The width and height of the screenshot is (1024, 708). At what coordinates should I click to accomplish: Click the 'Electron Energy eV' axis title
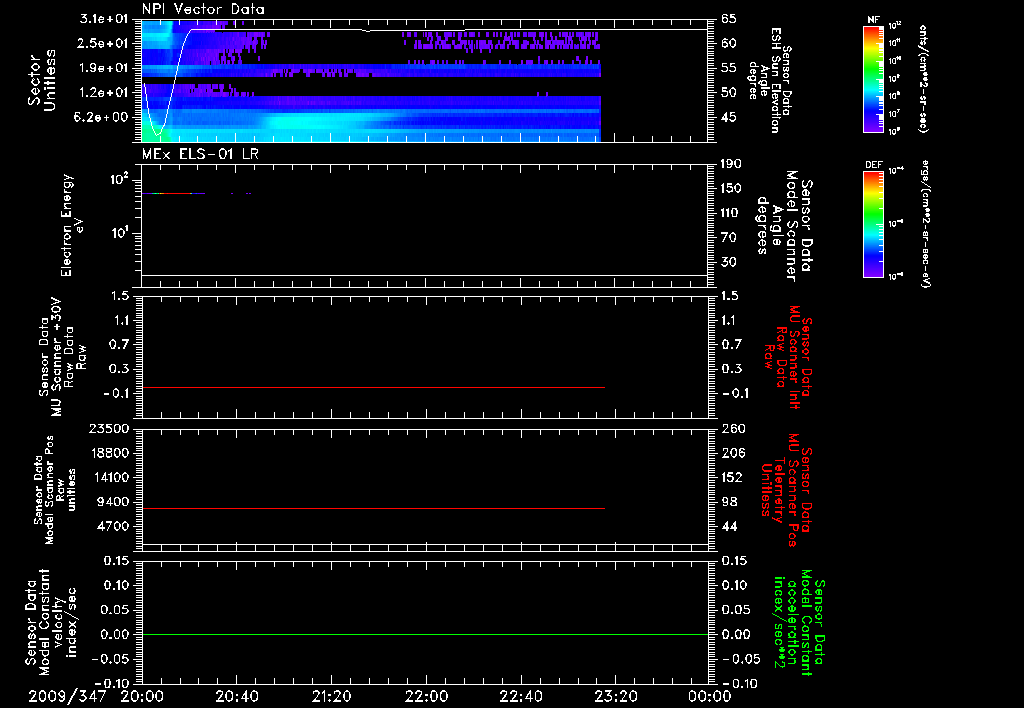(73, 225)
